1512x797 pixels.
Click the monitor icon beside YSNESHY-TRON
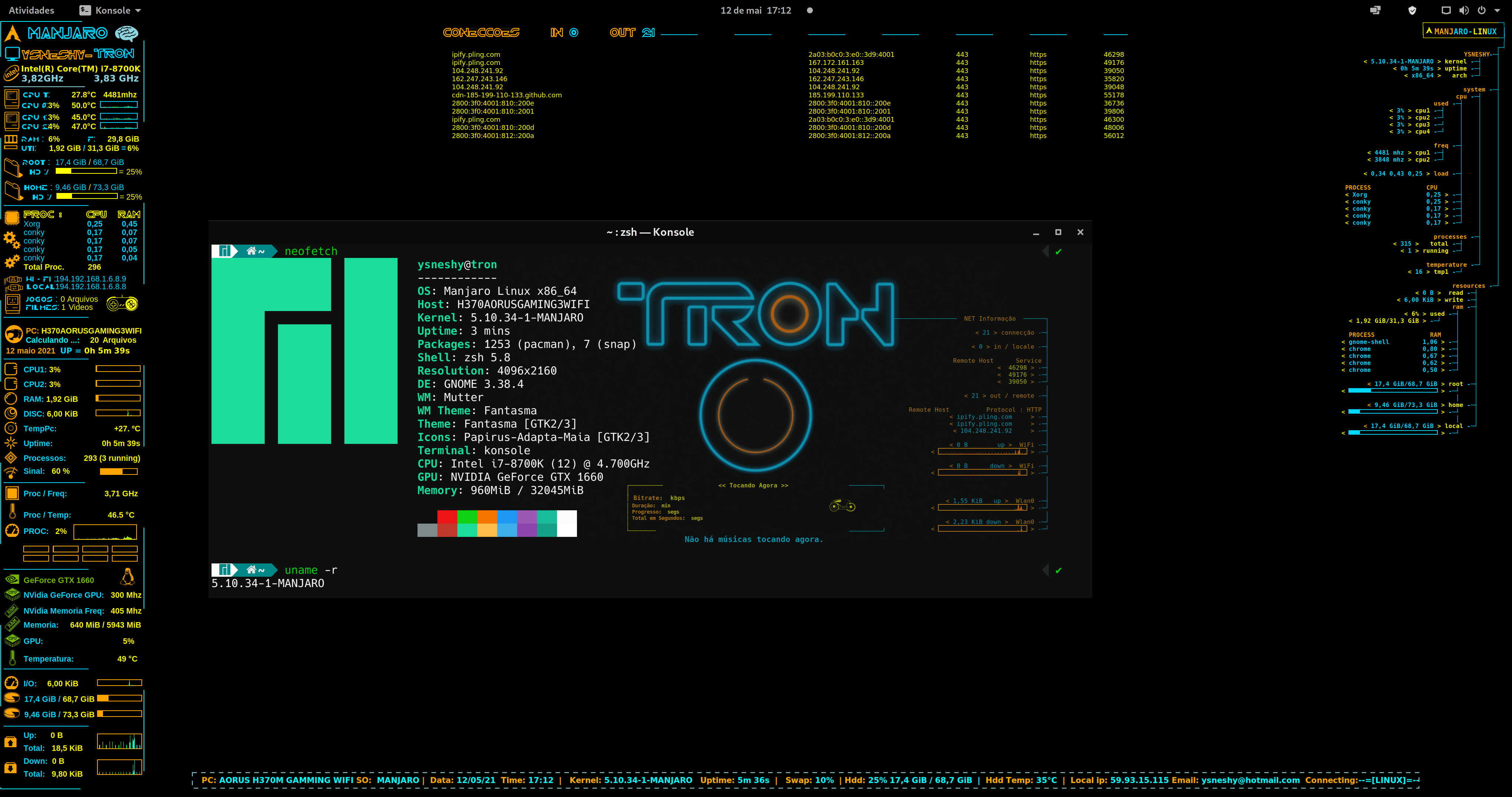pos(12,54)
